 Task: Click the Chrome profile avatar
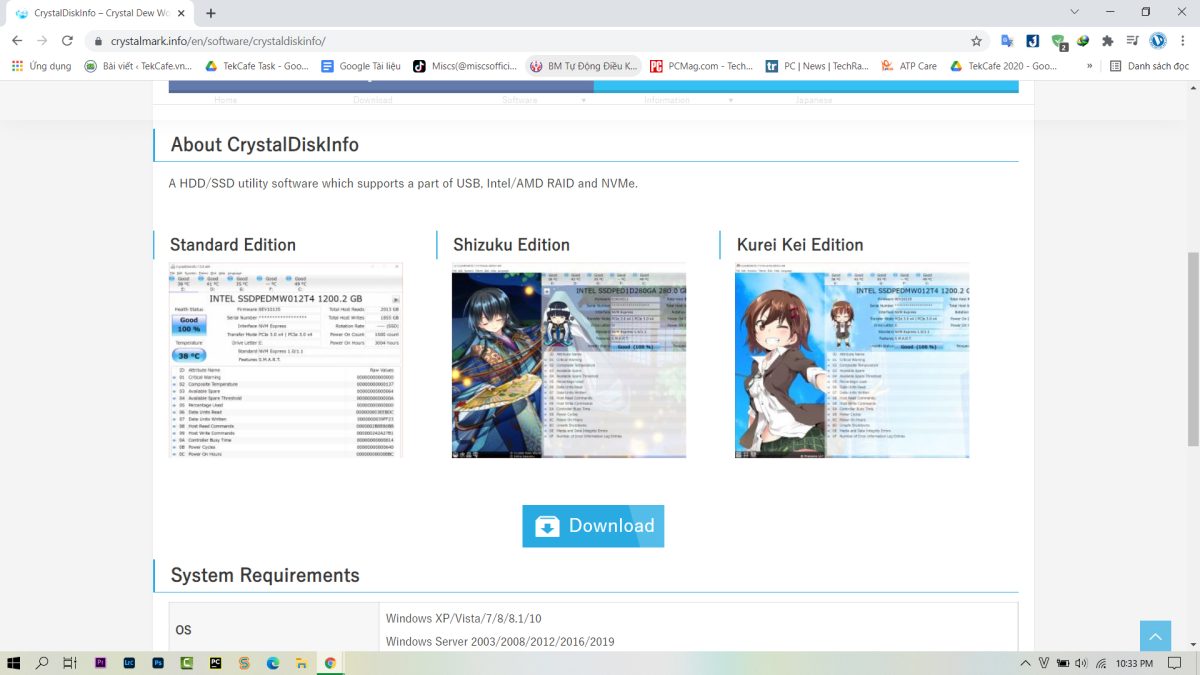[1158, 41]
